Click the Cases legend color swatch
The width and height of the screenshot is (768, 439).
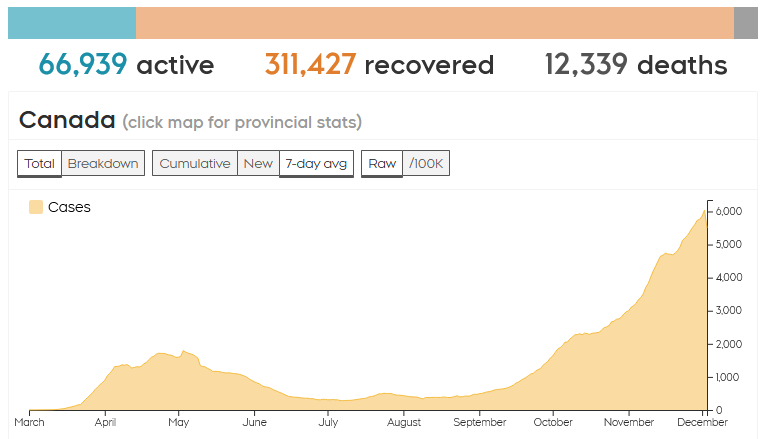[x=36, y=207]
